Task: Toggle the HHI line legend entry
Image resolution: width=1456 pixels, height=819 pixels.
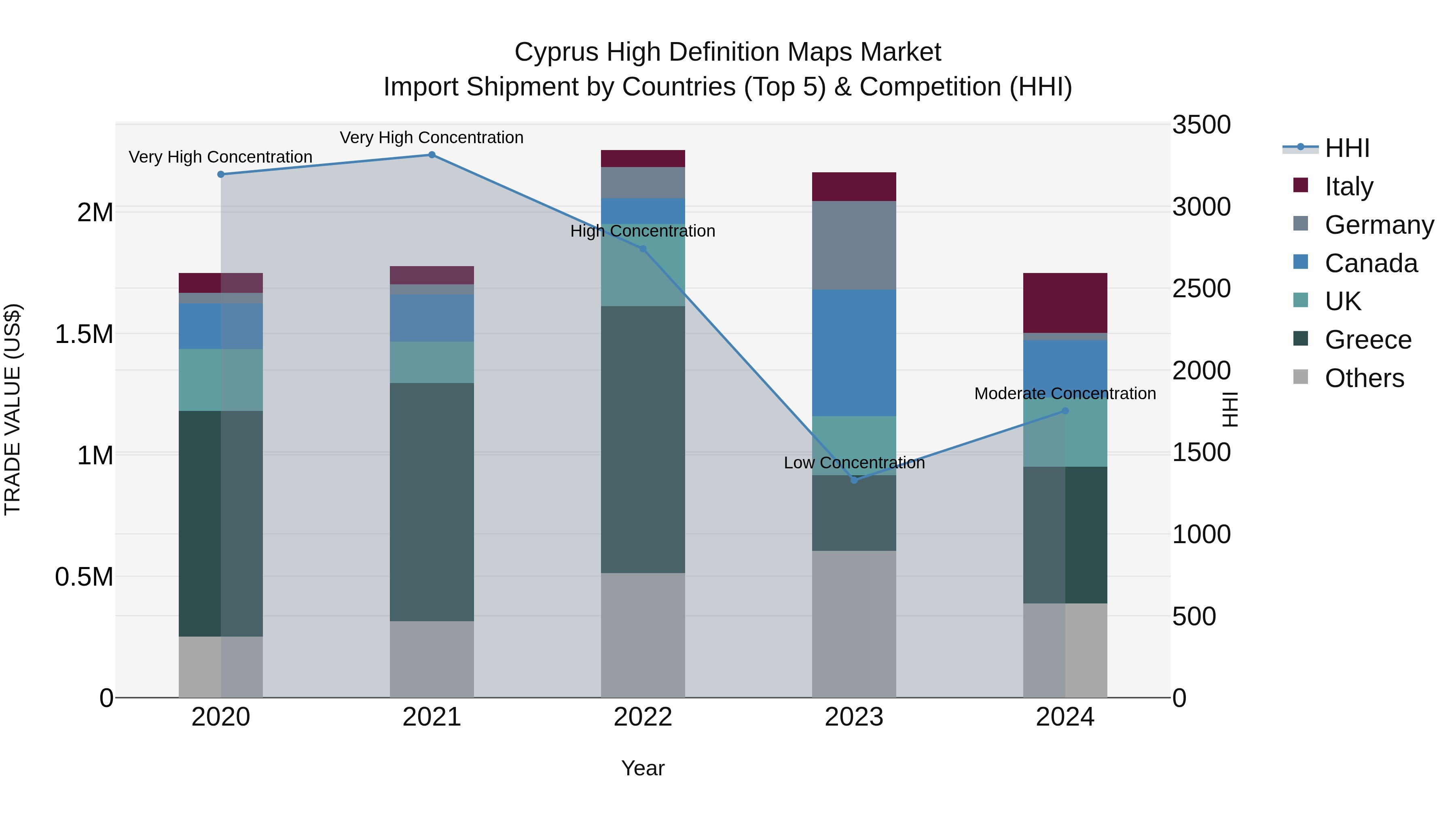Action: coord(1326,148)
